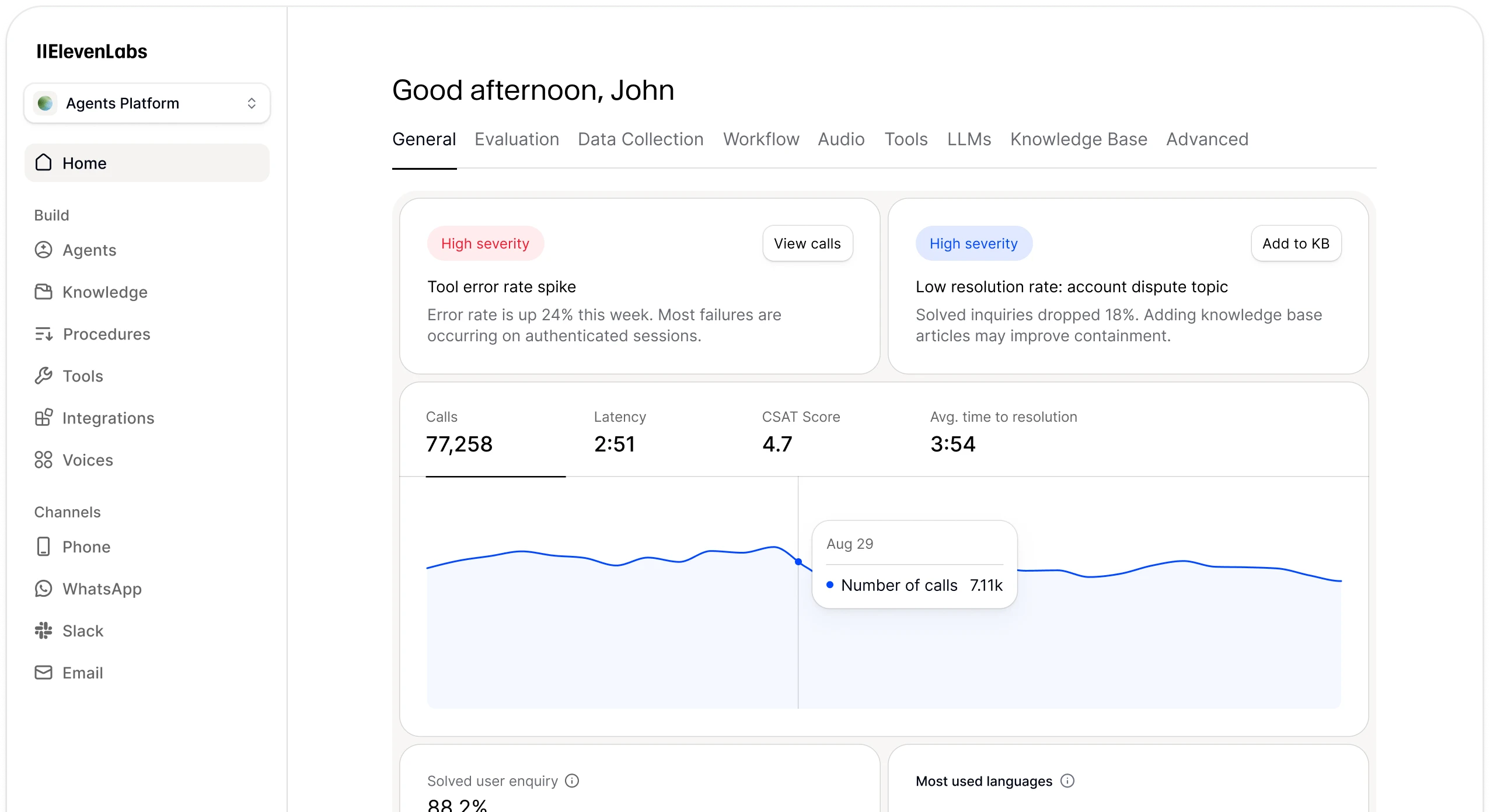The image size is (1490, 812).
Task: Open the WhatsApp channel
Action: coord(147,589)
